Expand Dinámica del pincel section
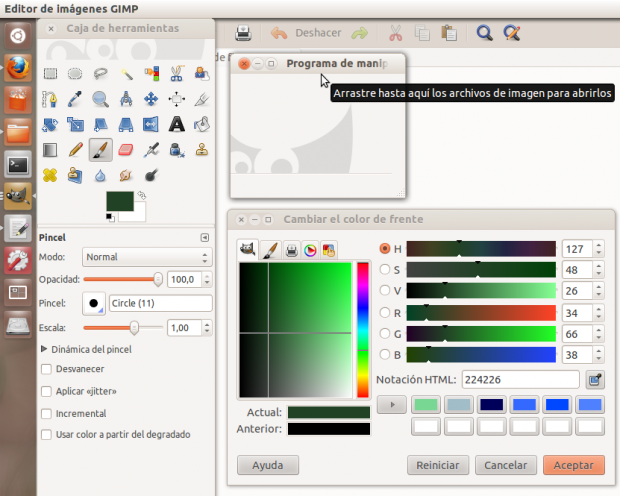Viewport: 620px width, 496px height. 44,349
